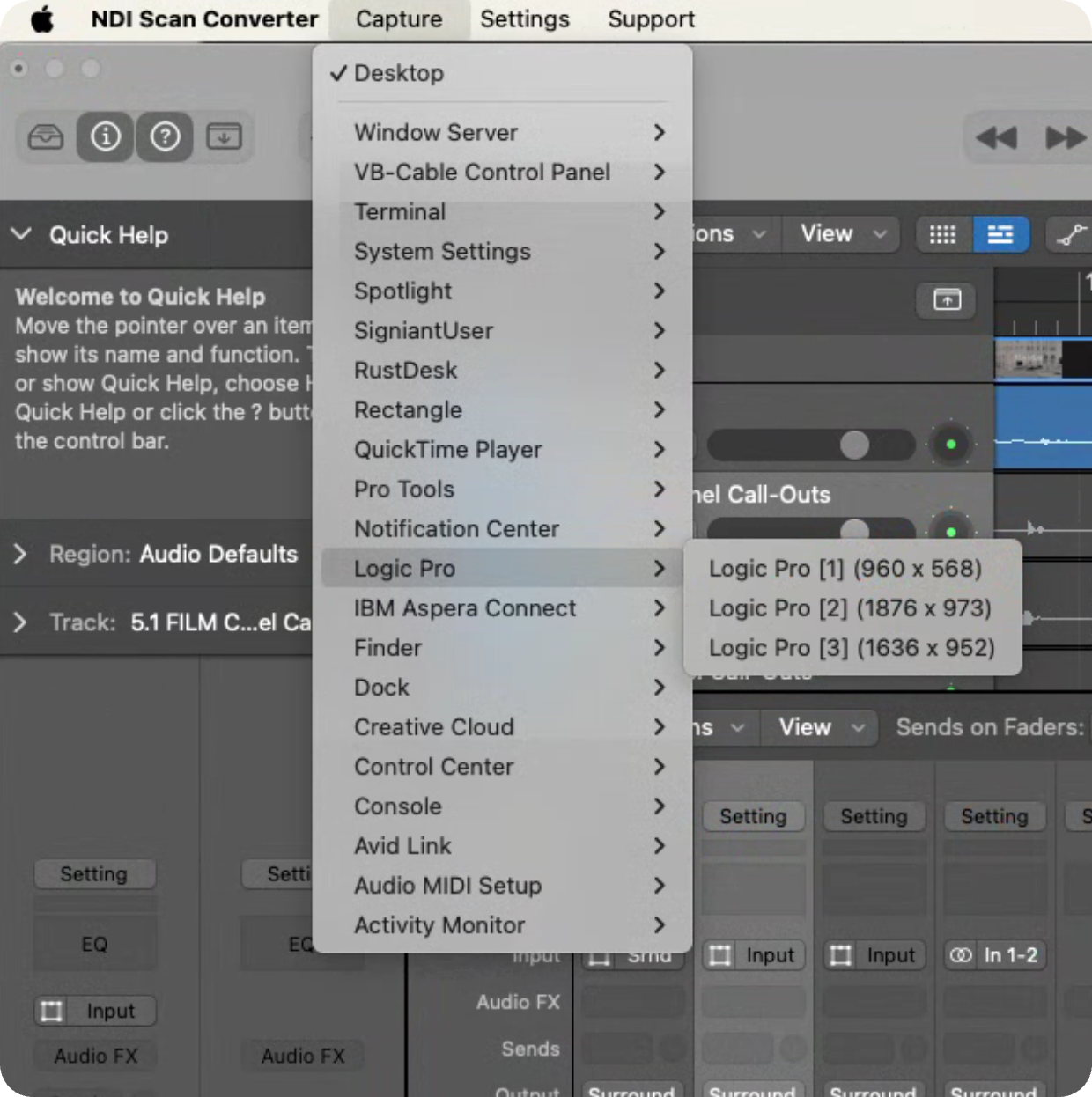Expand the Region: Audio Defaults section
The height and width of the screenshot is (1097, 1092).
(20, 554)
